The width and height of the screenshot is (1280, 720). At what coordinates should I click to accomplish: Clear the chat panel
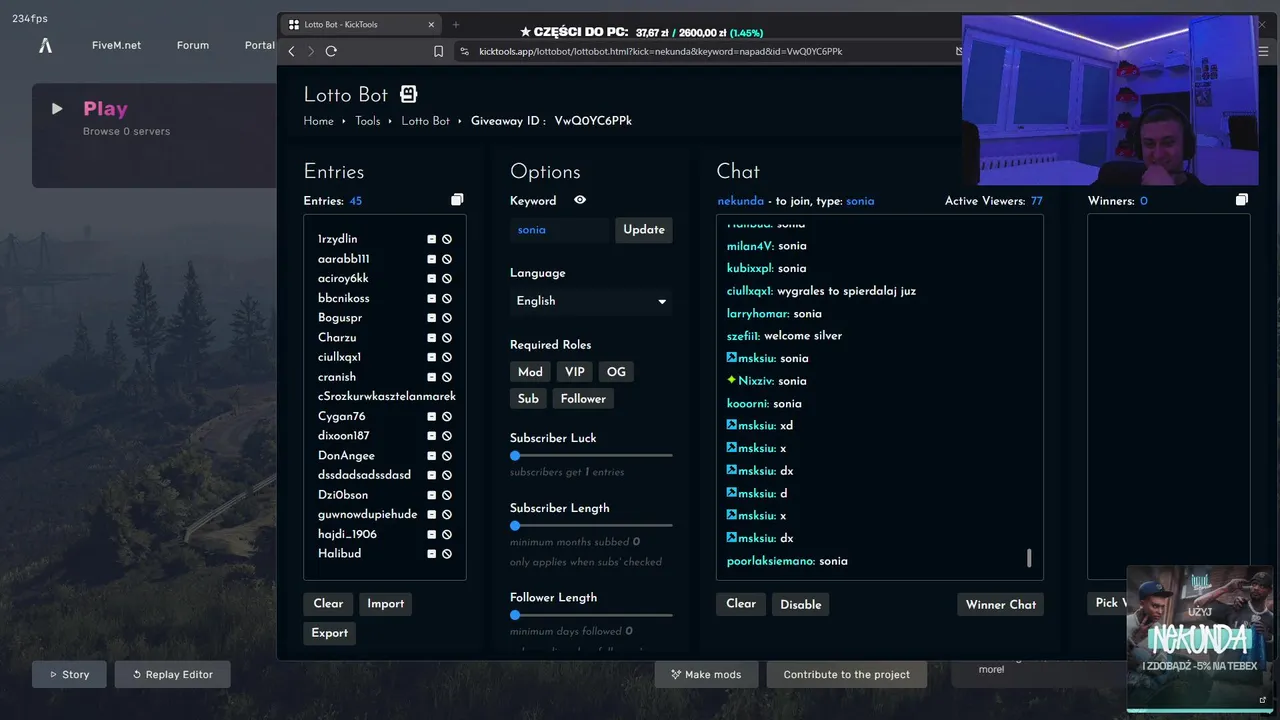tap(741, 604)
